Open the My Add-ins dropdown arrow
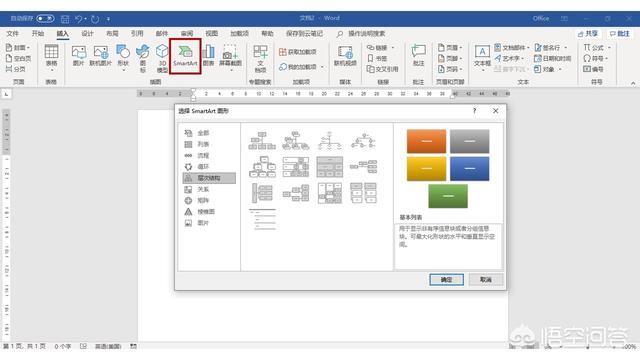The width and height of the screenshot is (640, 360). click(x=322, y=67)
